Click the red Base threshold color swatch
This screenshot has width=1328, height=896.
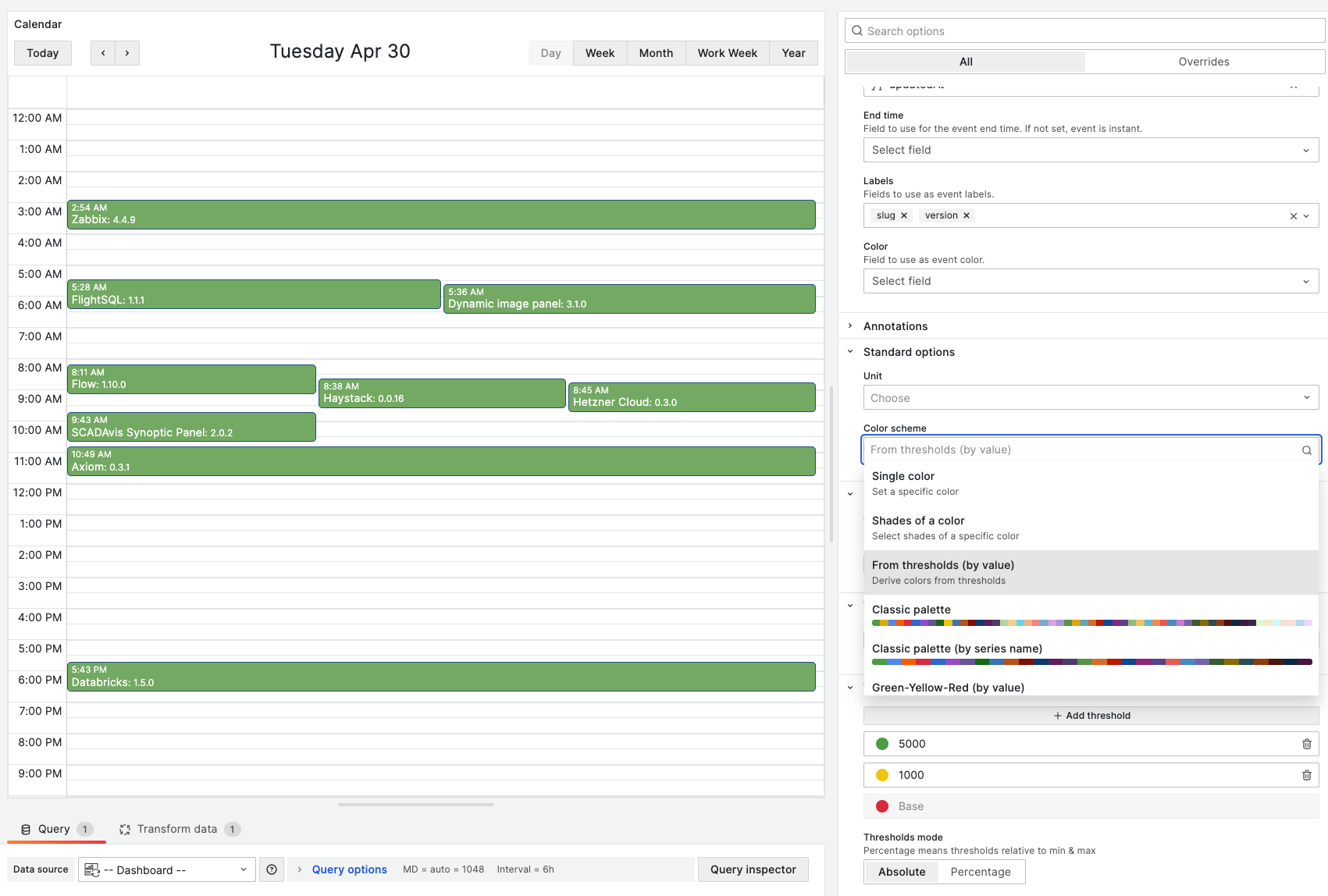pyautogui.click(x=882, y=805)
